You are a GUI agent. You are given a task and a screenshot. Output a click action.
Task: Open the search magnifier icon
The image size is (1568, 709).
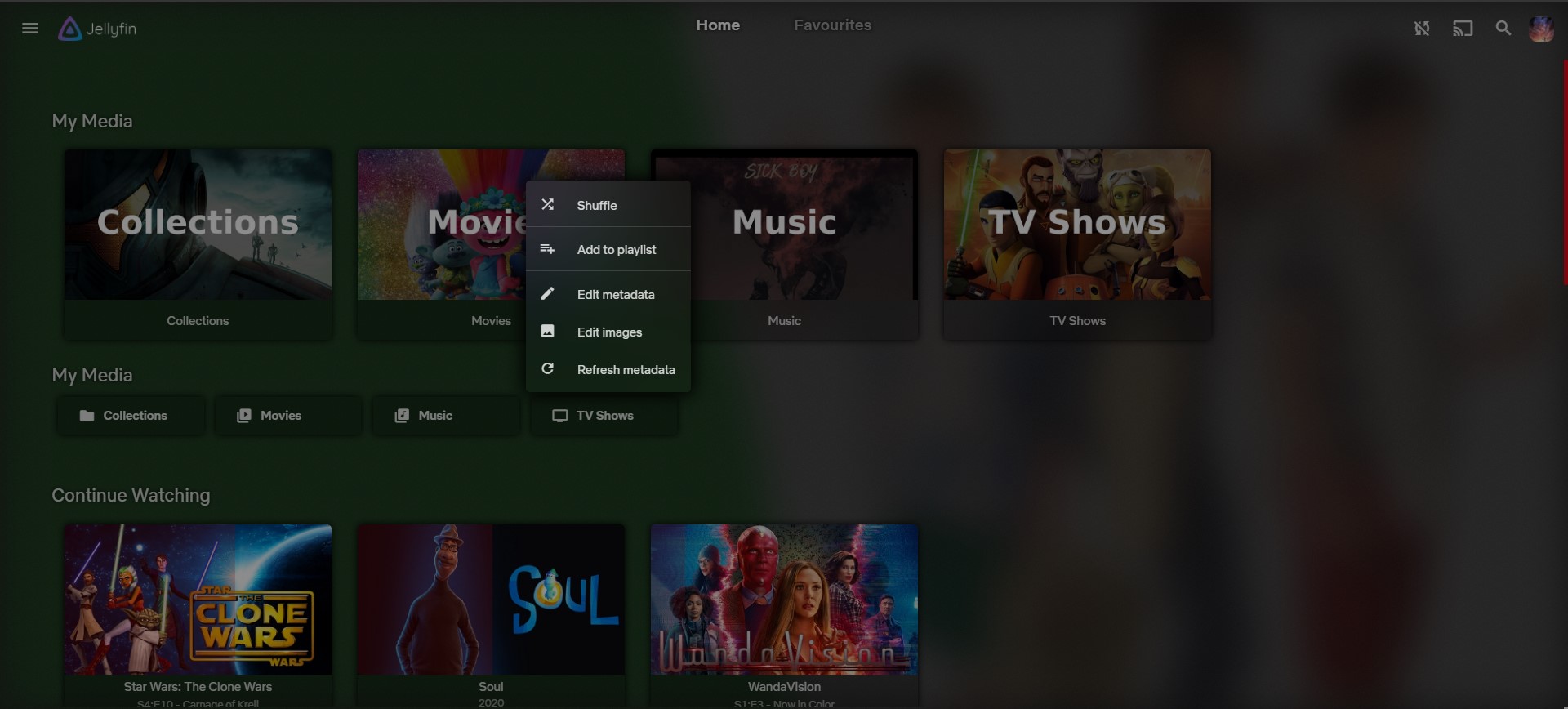coord(1503,29)
